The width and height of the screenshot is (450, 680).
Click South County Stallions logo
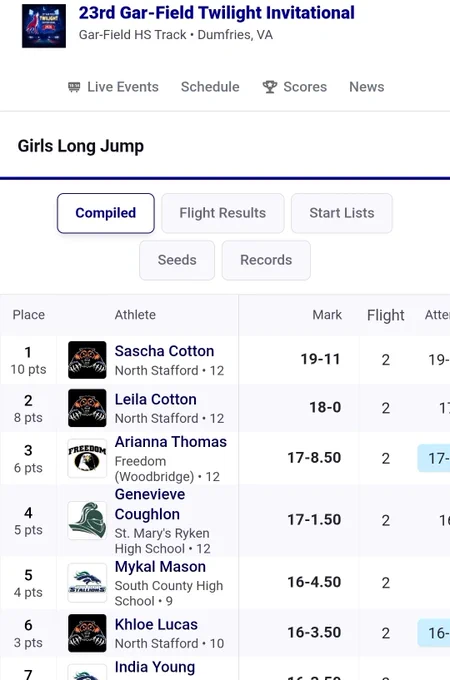tap(87, 583)
